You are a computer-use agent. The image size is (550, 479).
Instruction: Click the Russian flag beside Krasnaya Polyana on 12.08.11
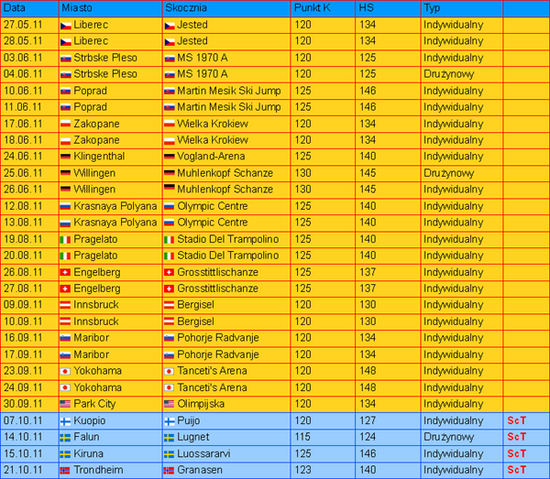[66, 206]
